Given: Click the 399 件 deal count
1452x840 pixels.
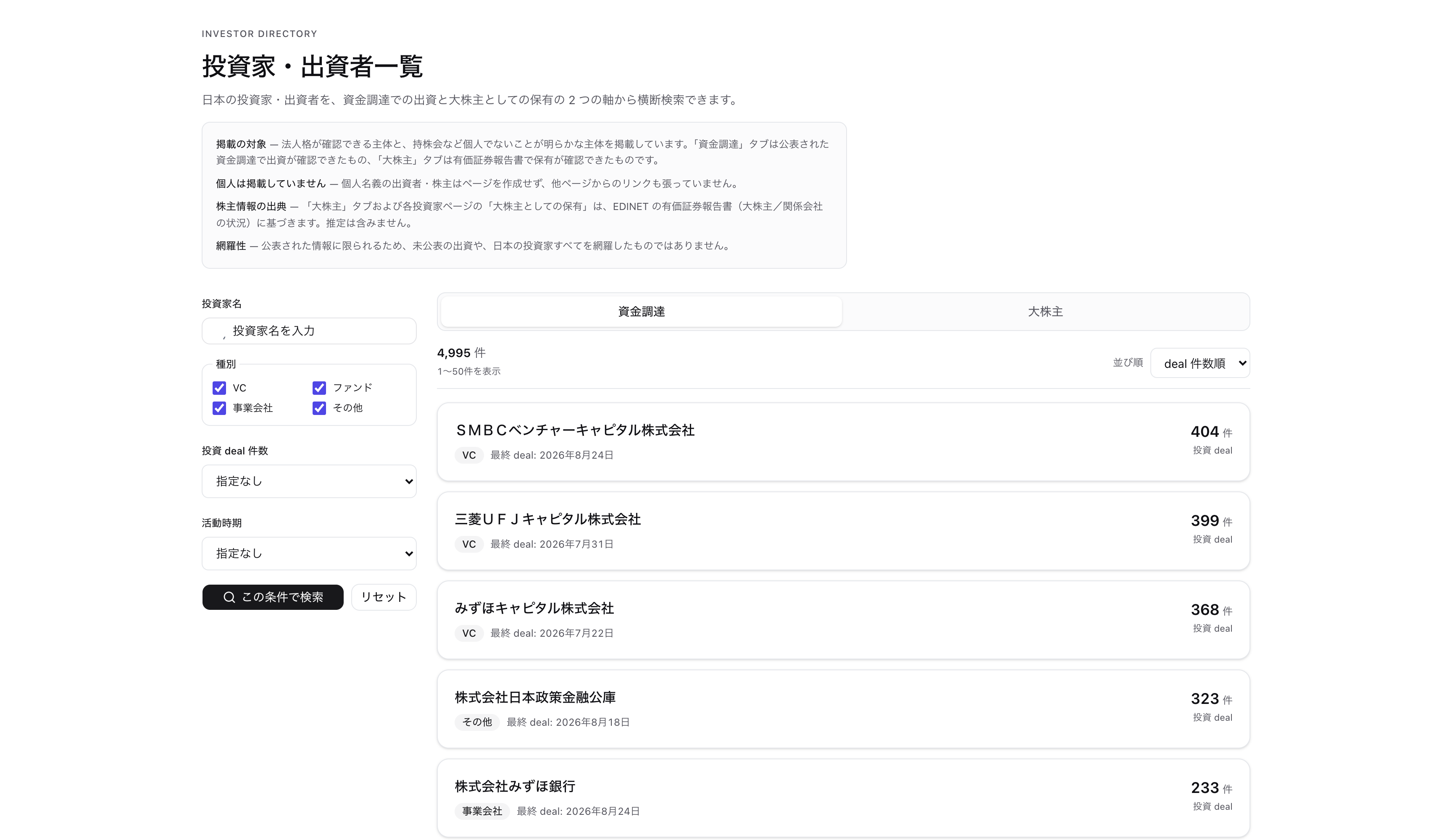Looking at the screenshot, I should click(1211, 521).
